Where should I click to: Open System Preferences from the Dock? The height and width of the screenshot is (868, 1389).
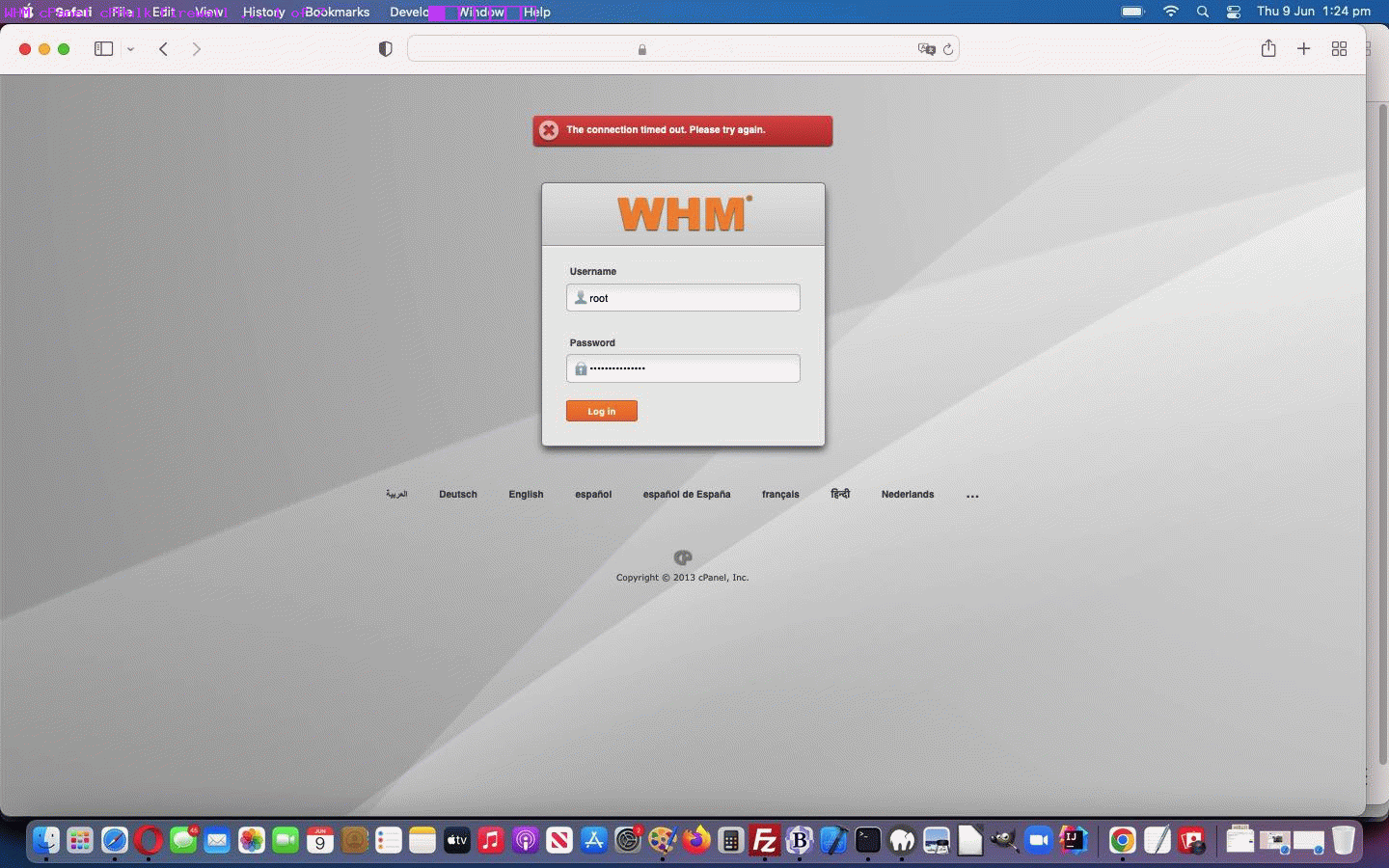[628, 840]
